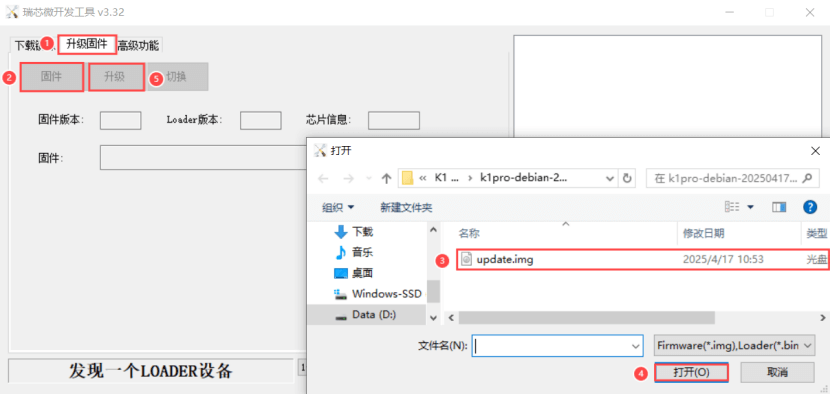Screen dimensions: 830x394
Task: Open the help icon
Action: click(x=810, y=207)
